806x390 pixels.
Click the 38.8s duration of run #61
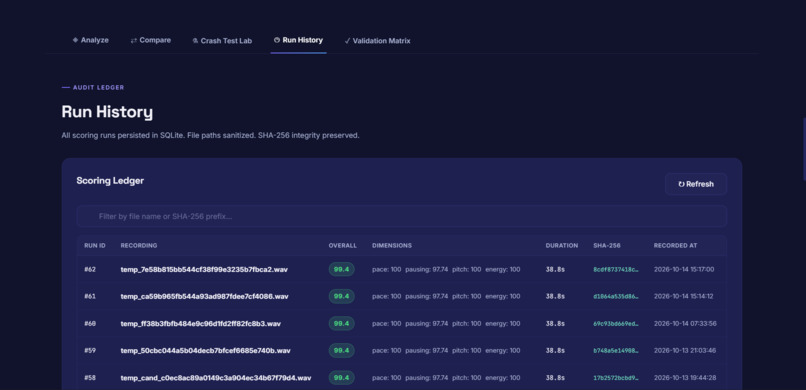(555, 296)
